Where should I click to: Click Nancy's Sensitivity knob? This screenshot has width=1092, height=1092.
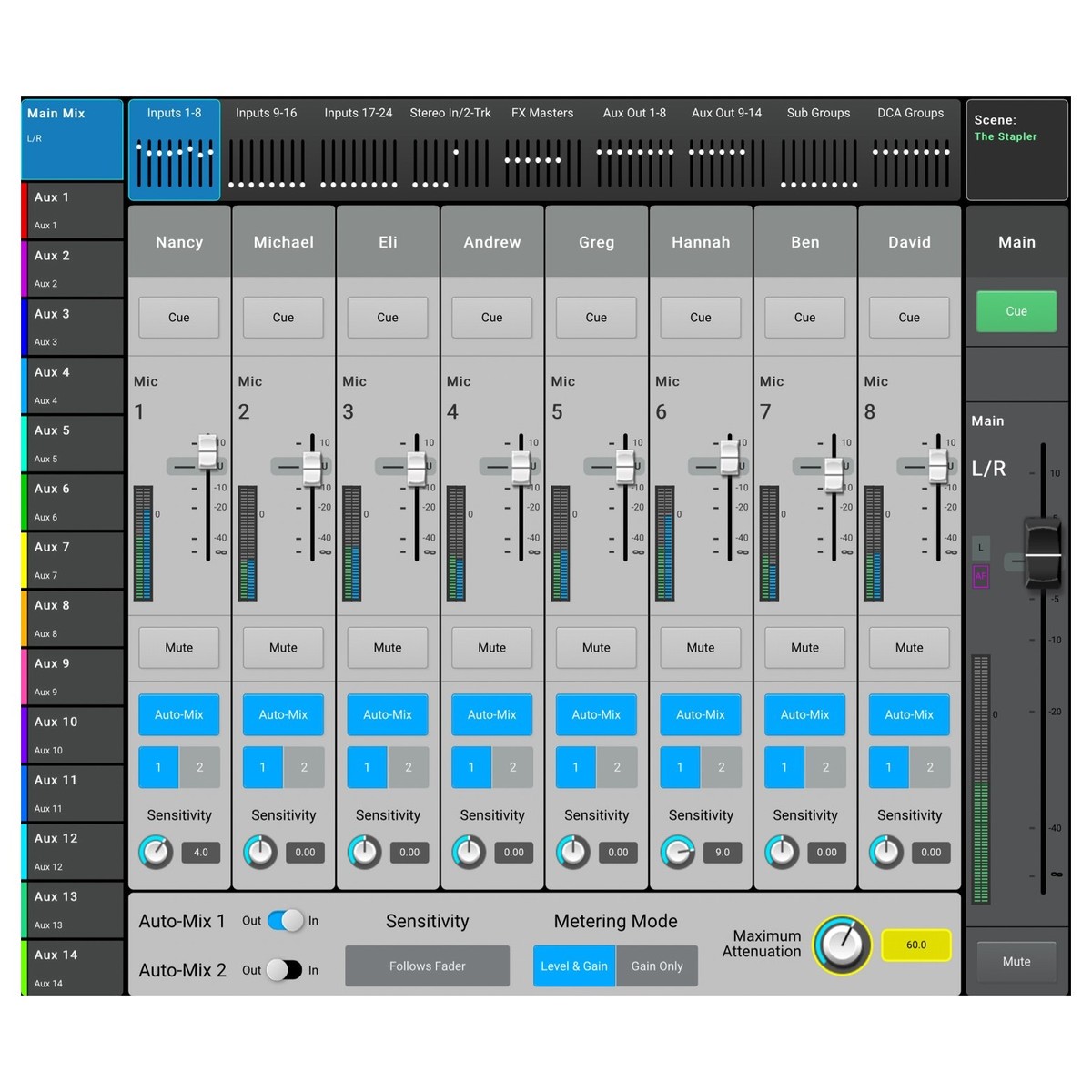tap(156, 853)
